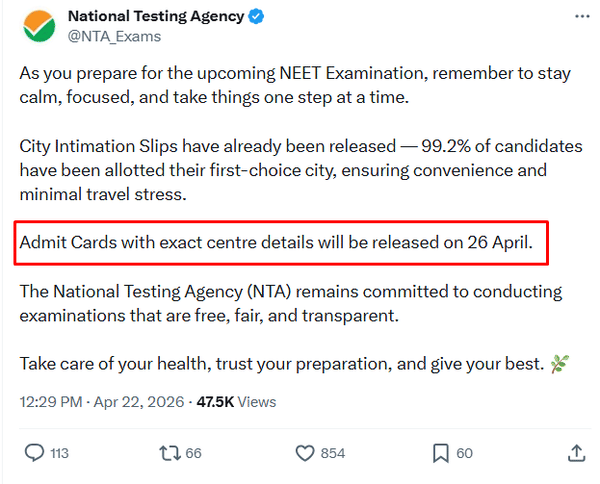Click the 60 bookmarks count
This screenshot has width=600, height=484.
coord(465,454)
